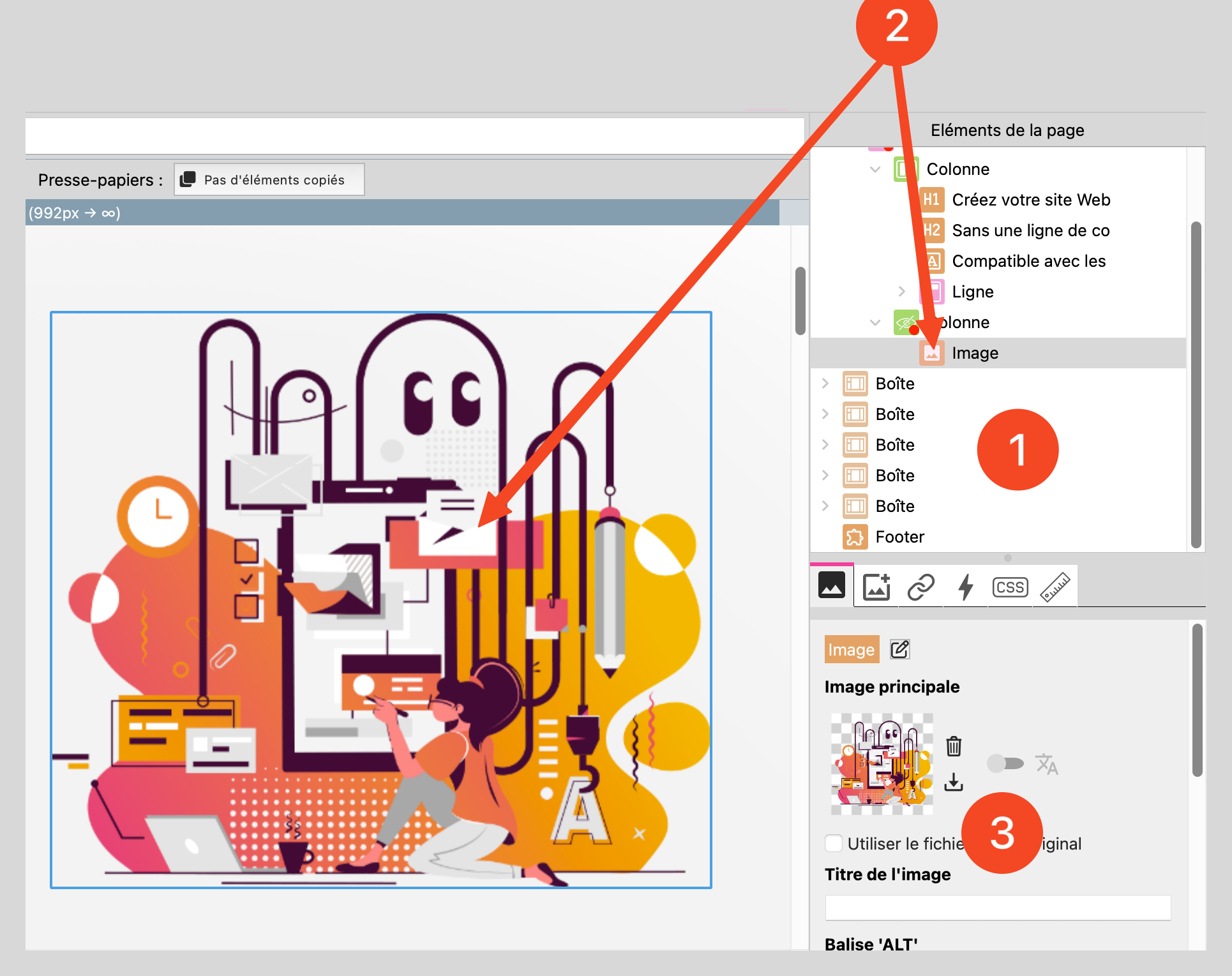Download the main image file
The width and height of the screenshot is (1232, 976).
point(954,782)
